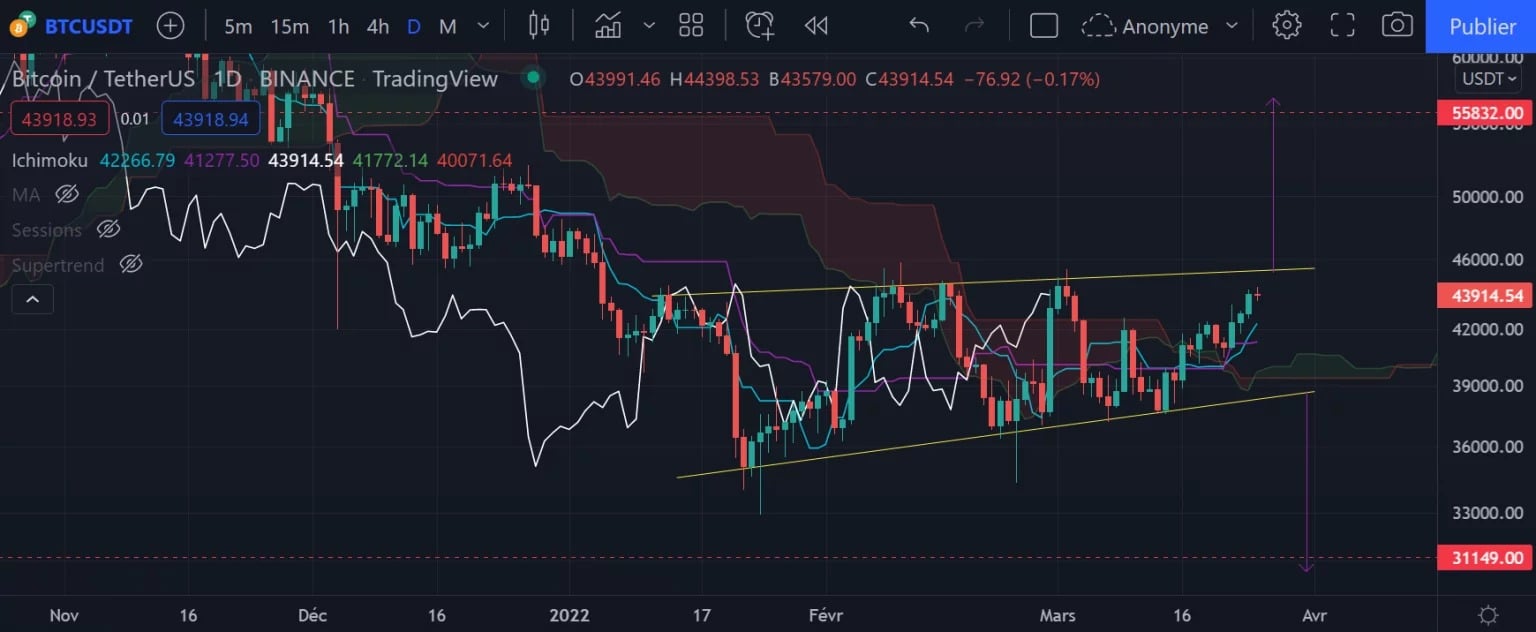The width and height of the screenshot is (1536, 632).
Task: Click the Mars label on time axis
Action: (1058, 615)
